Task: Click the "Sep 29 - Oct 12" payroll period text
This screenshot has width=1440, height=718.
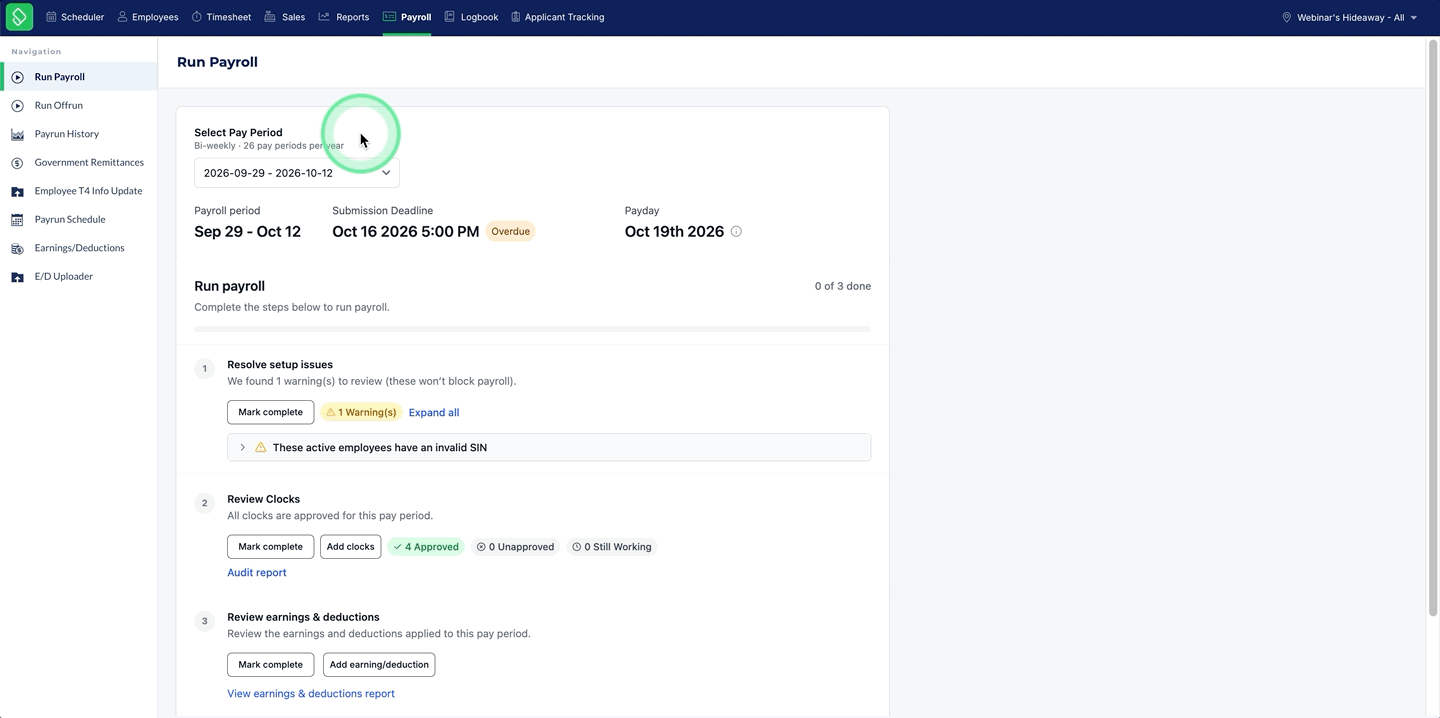Action: tap(247, 232)
